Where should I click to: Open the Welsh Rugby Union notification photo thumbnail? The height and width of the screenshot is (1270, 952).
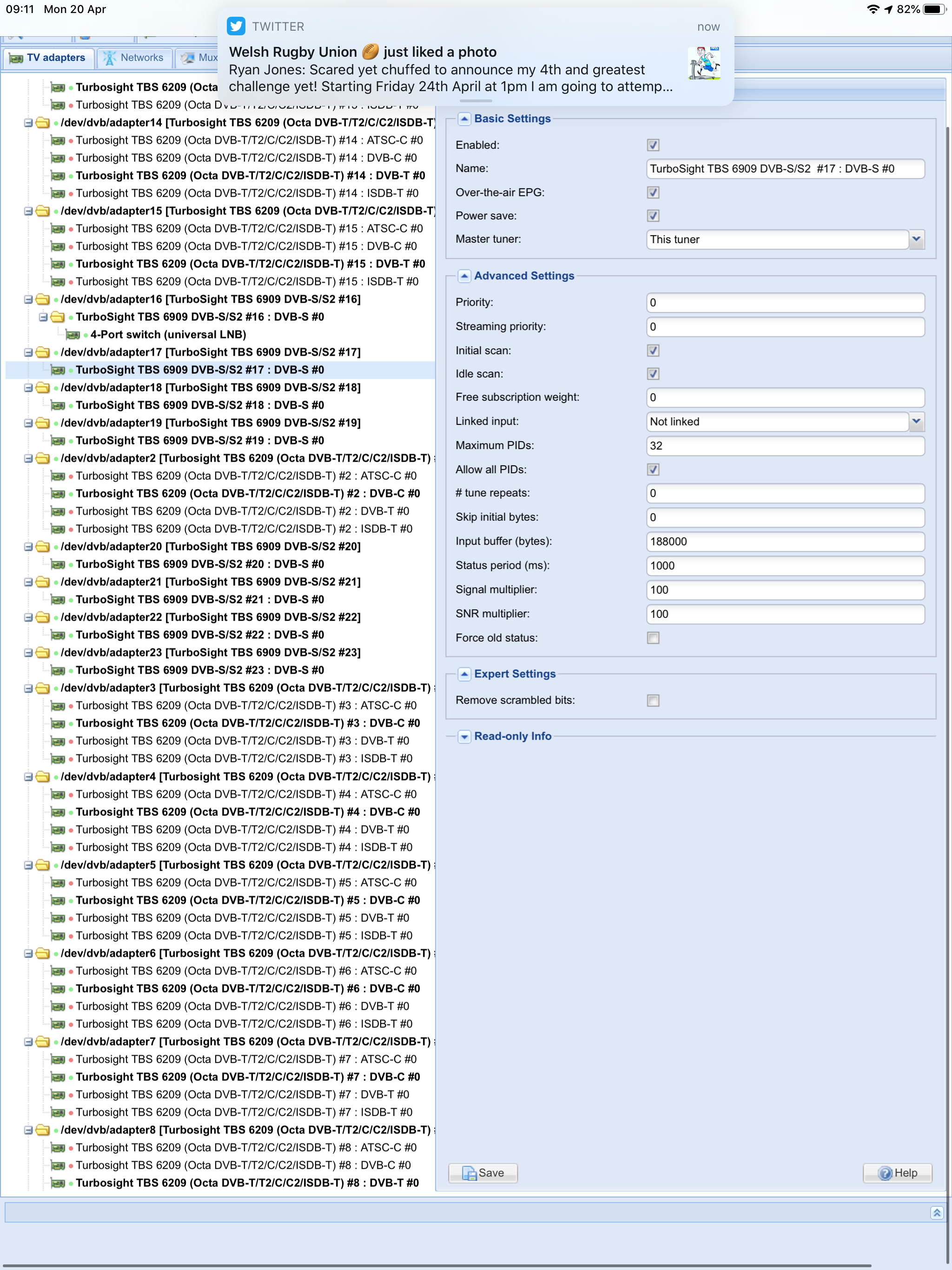704,63
